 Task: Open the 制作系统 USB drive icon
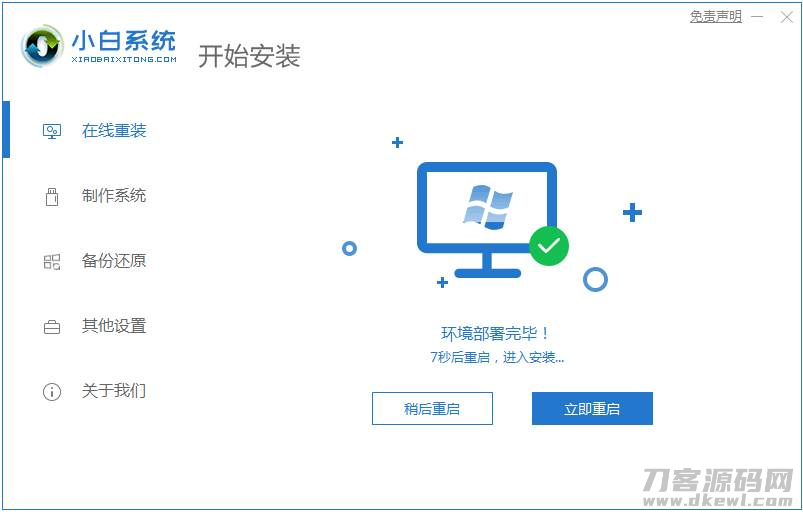click(52, 197)
